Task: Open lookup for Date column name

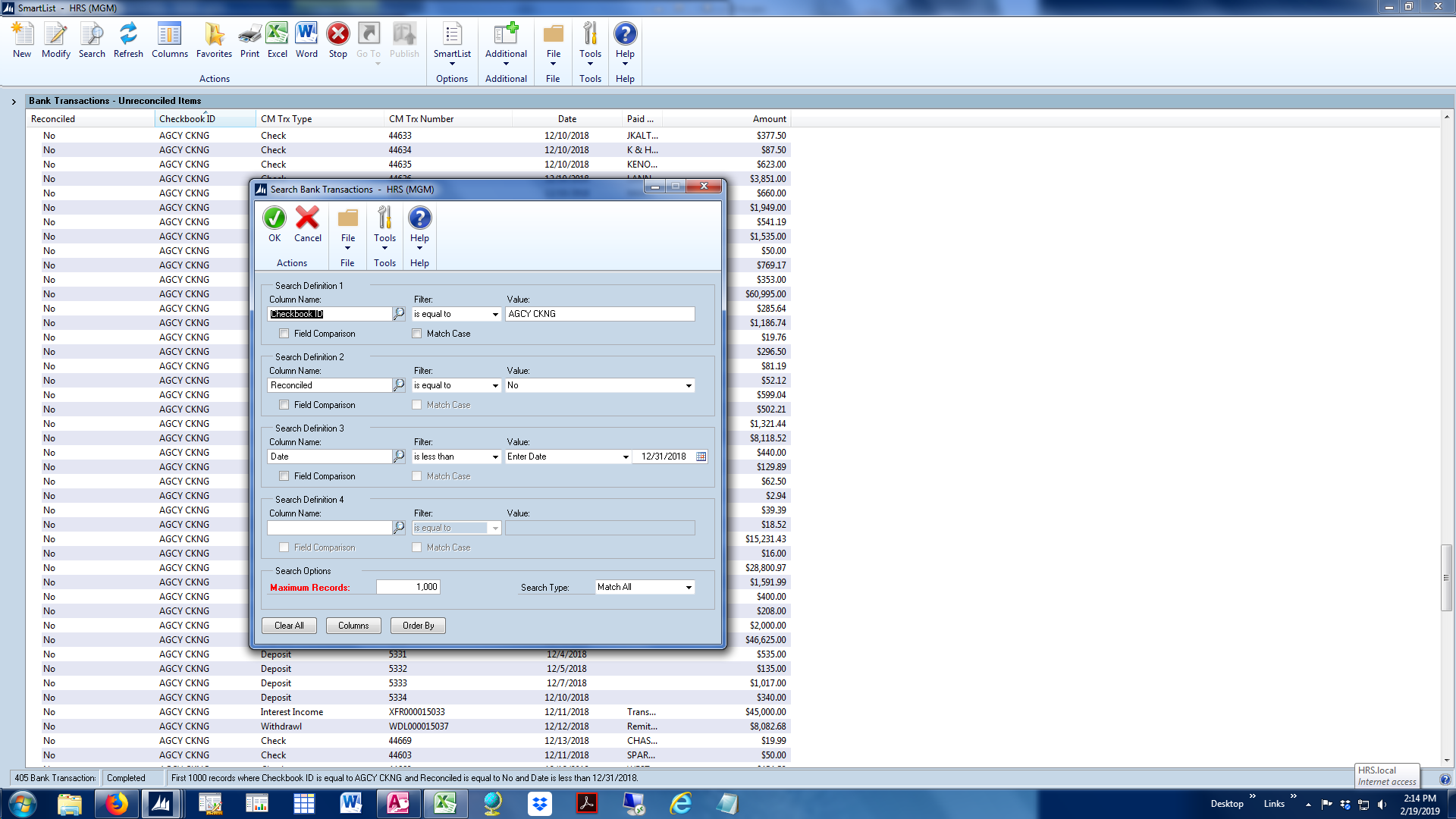Action: click(399, 457)
